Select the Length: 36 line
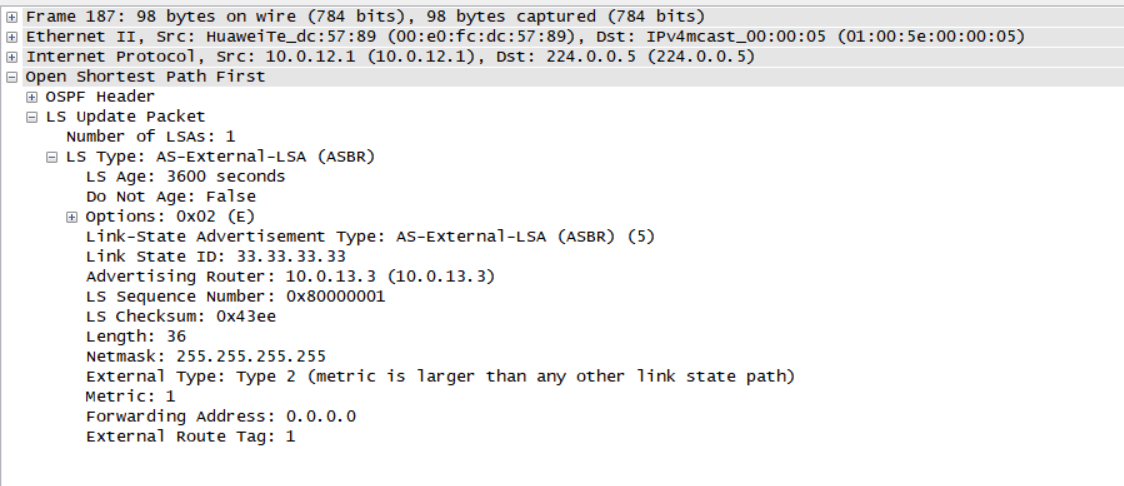The image size is (1124, 486). coord(135,336)
